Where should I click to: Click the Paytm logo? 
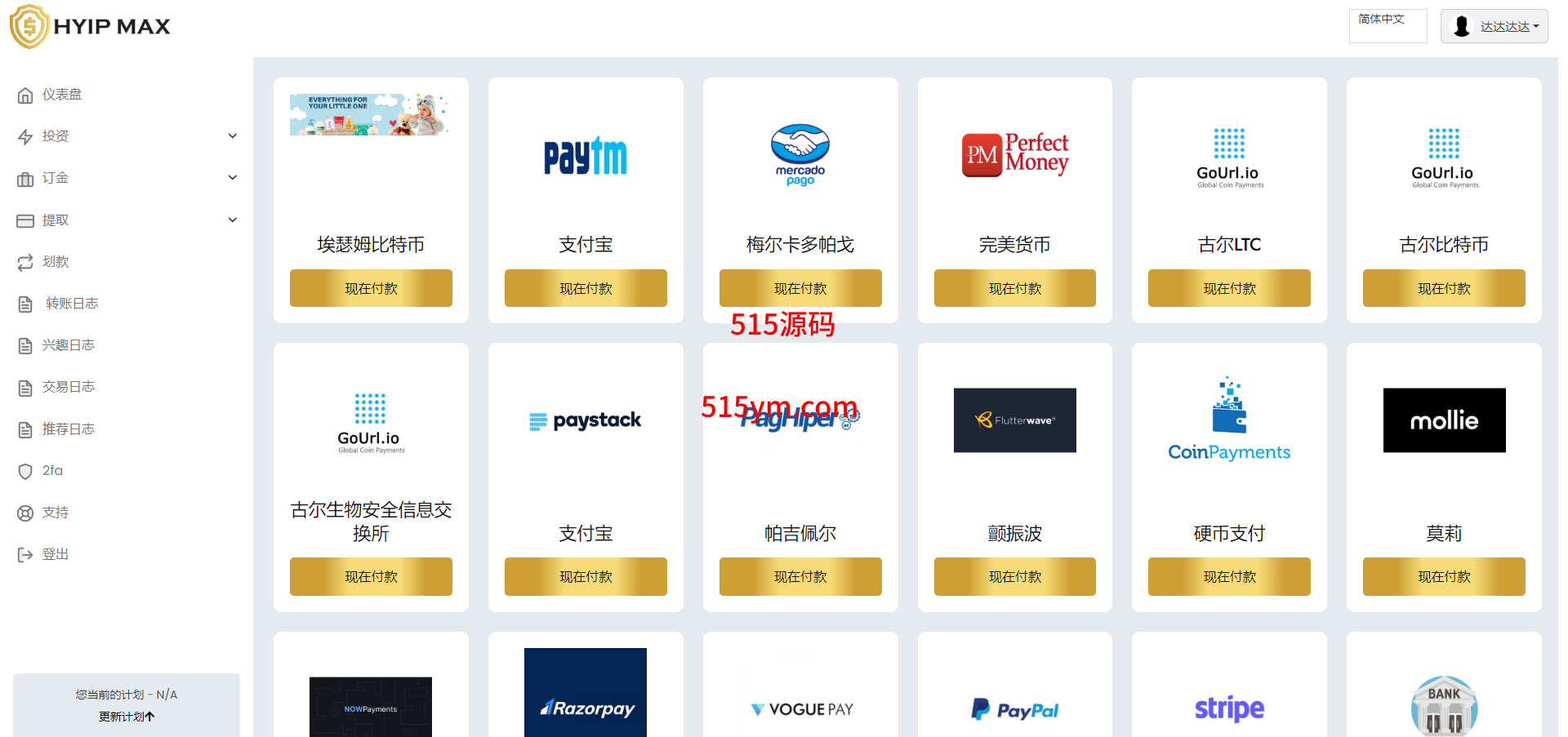coord(586,156)
